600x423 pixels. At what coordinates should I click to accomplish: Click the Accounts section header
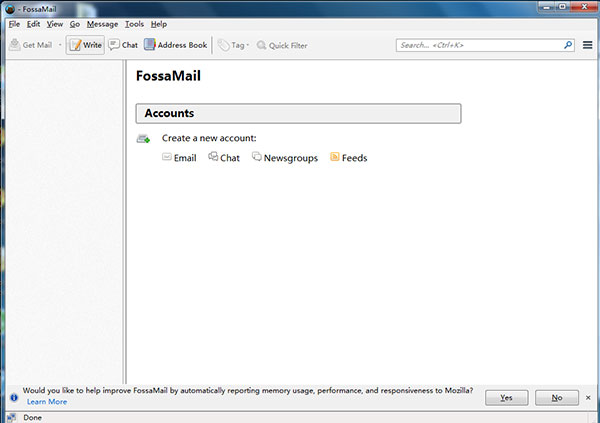298,113
